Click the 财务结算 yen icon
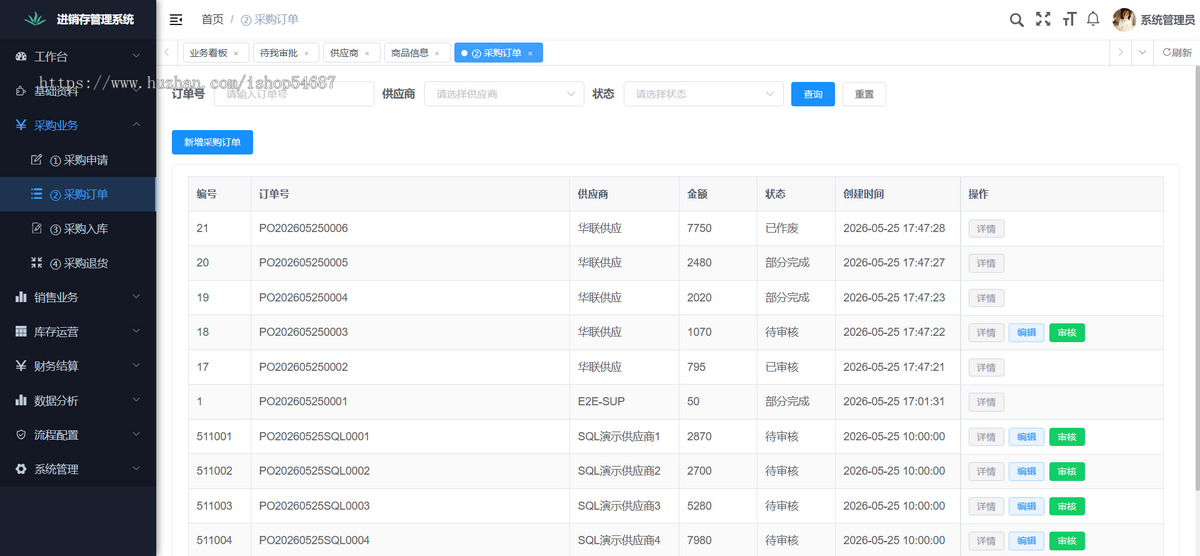The width and height of the screenshot is (1200, 556). pyautogui.click(x=22, y=366)
